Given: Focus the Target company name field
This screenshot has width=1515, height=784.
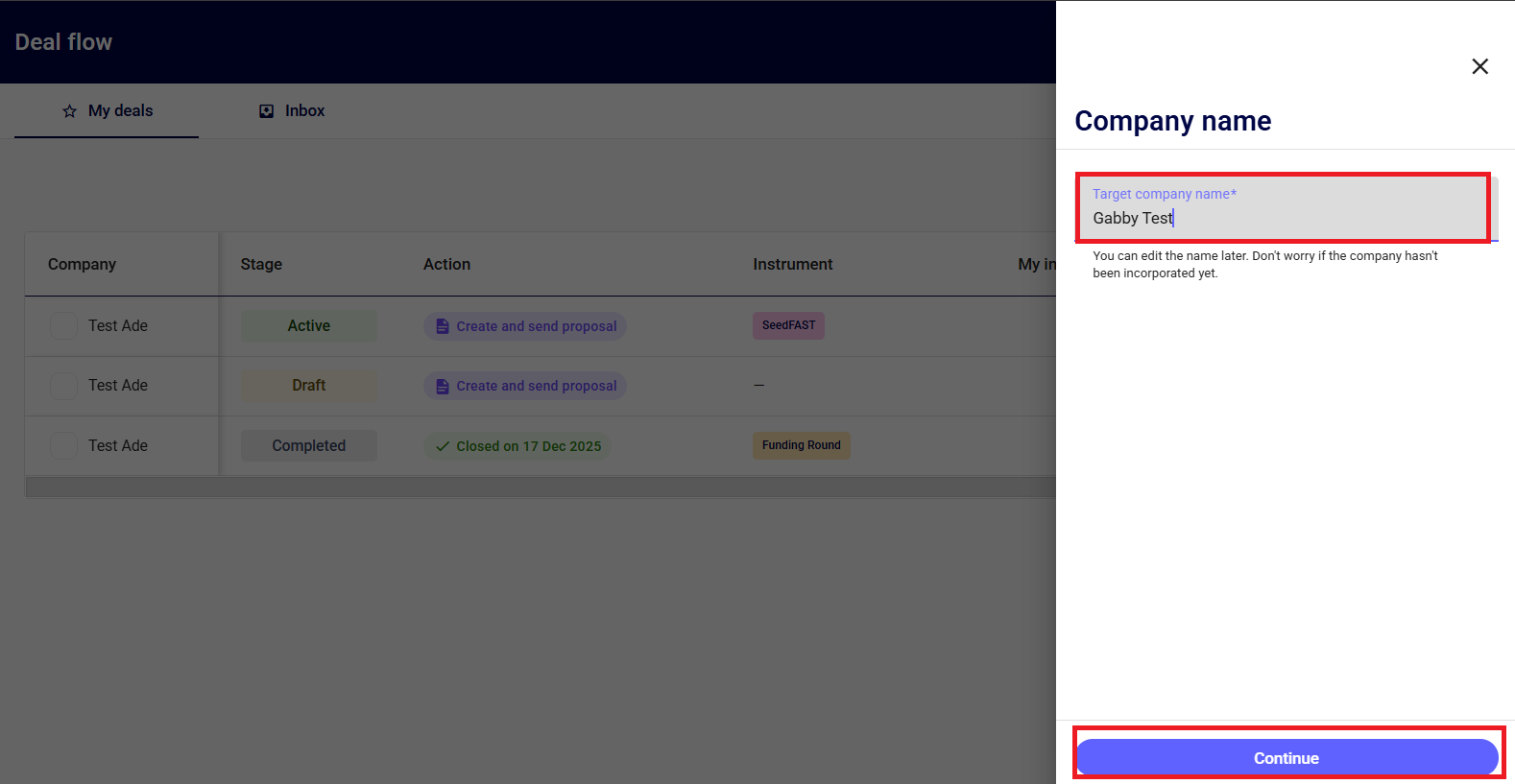Looking at the screenshot, I should coord(1282,218).
